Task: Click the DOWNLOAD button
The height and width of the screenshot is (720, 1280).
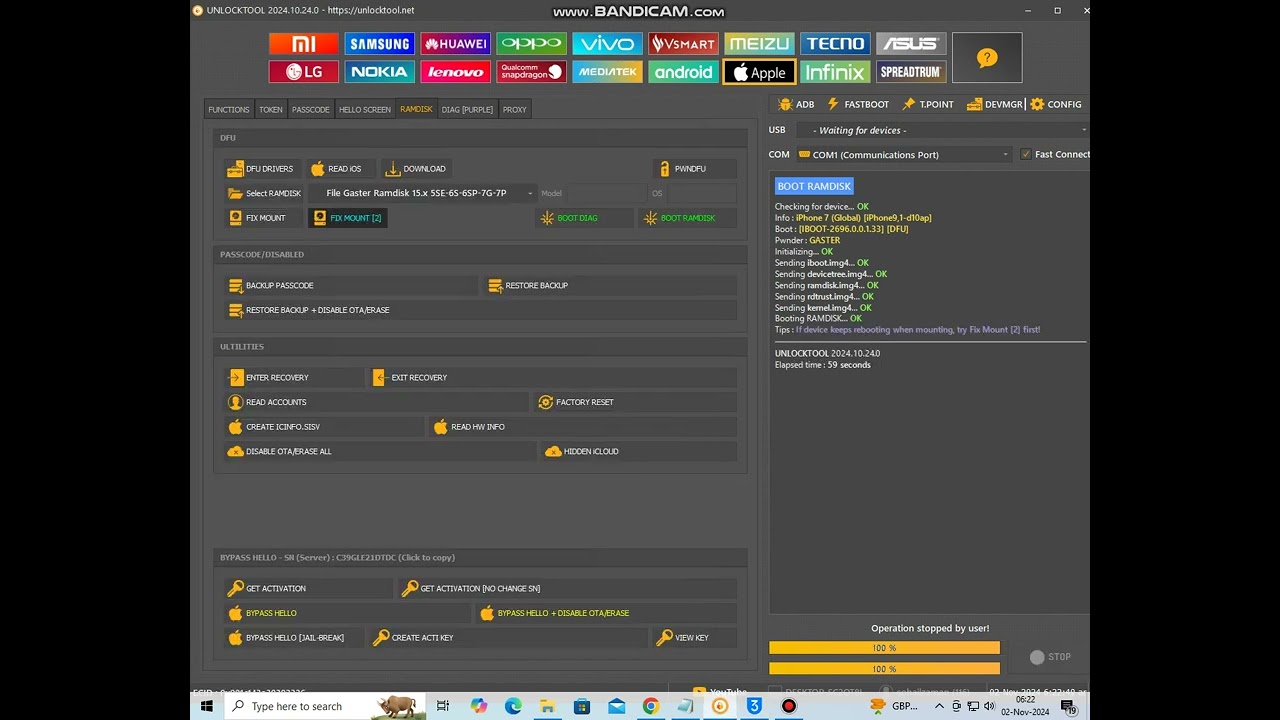Action: point(417,169)
